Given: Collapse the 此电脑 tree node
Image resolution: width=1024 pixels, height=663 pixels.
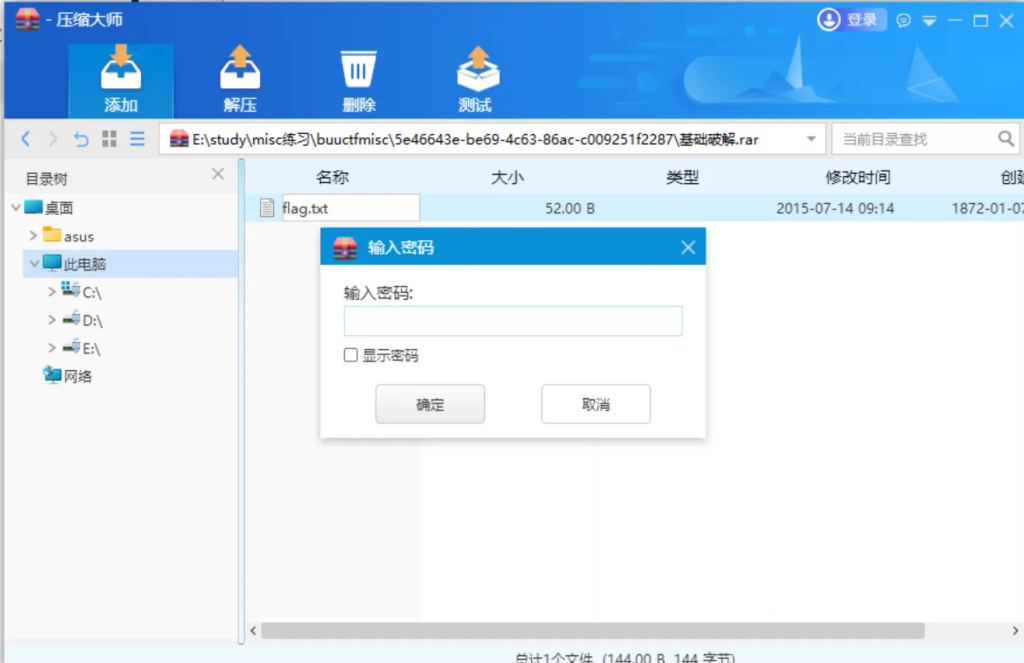Looking at the screenshot, I should click(34, 263).
